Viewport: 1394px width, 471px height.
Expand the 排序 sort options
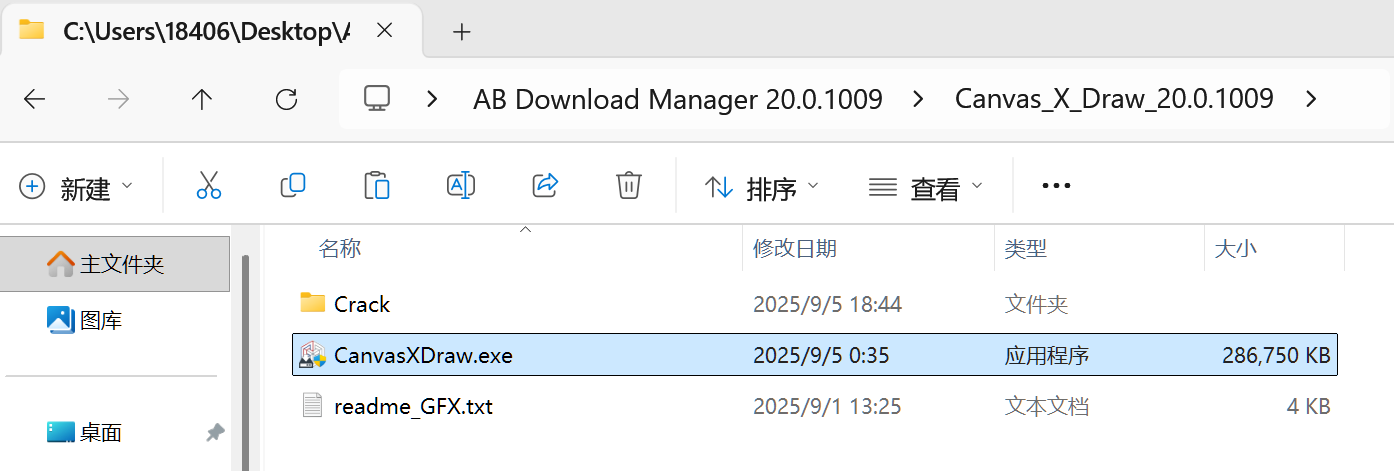click(762, 187)
